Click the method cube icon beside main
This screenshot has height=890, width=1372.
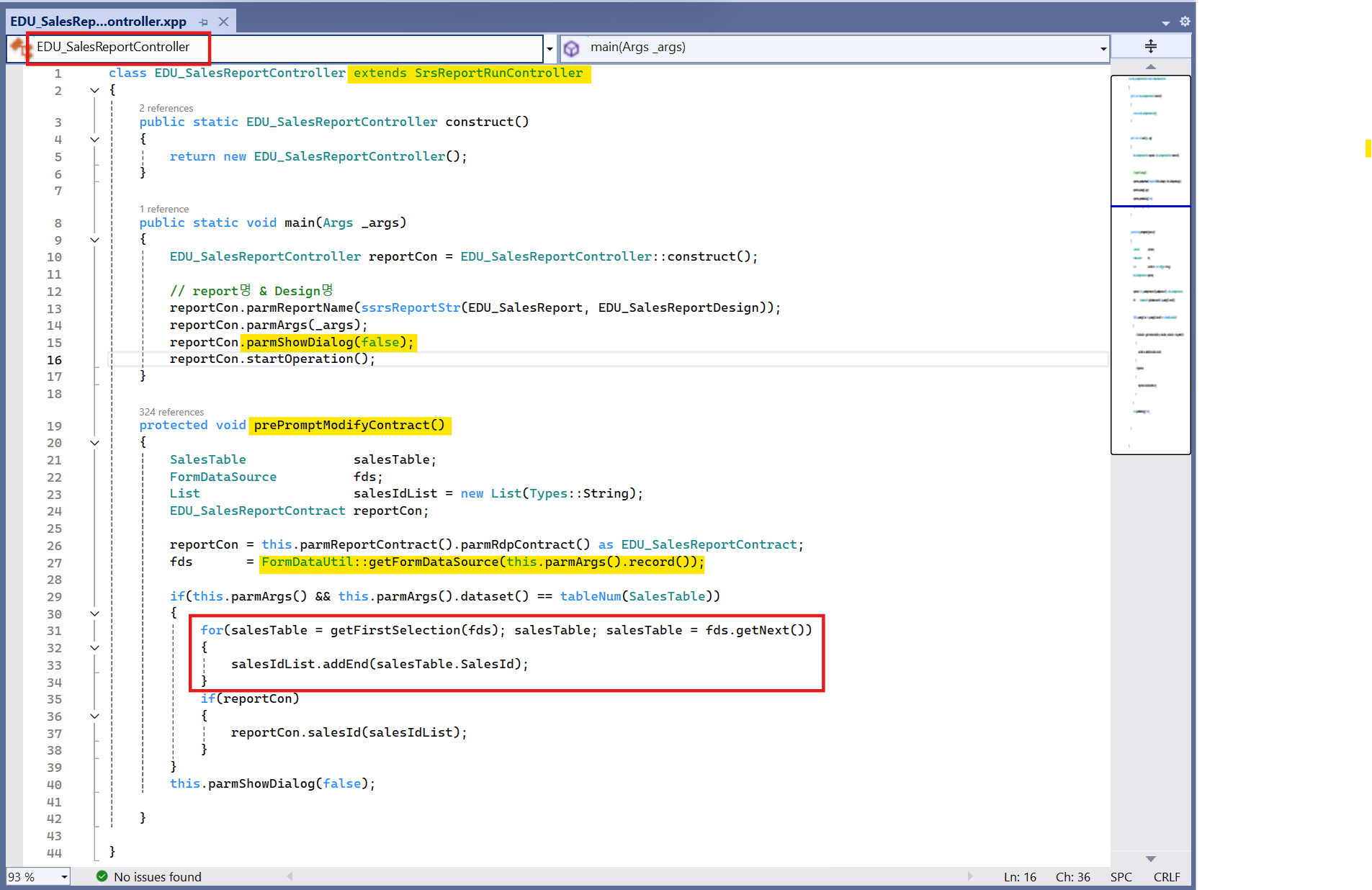point(572,48)
